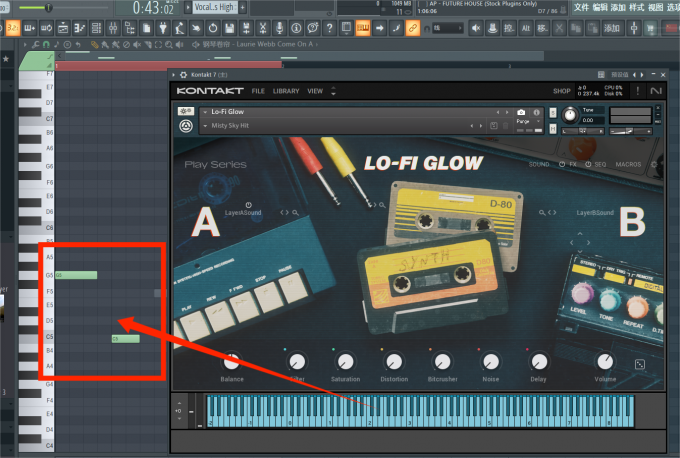
Task: Toggle the song/pattern mode orange button
Action: 13,28
